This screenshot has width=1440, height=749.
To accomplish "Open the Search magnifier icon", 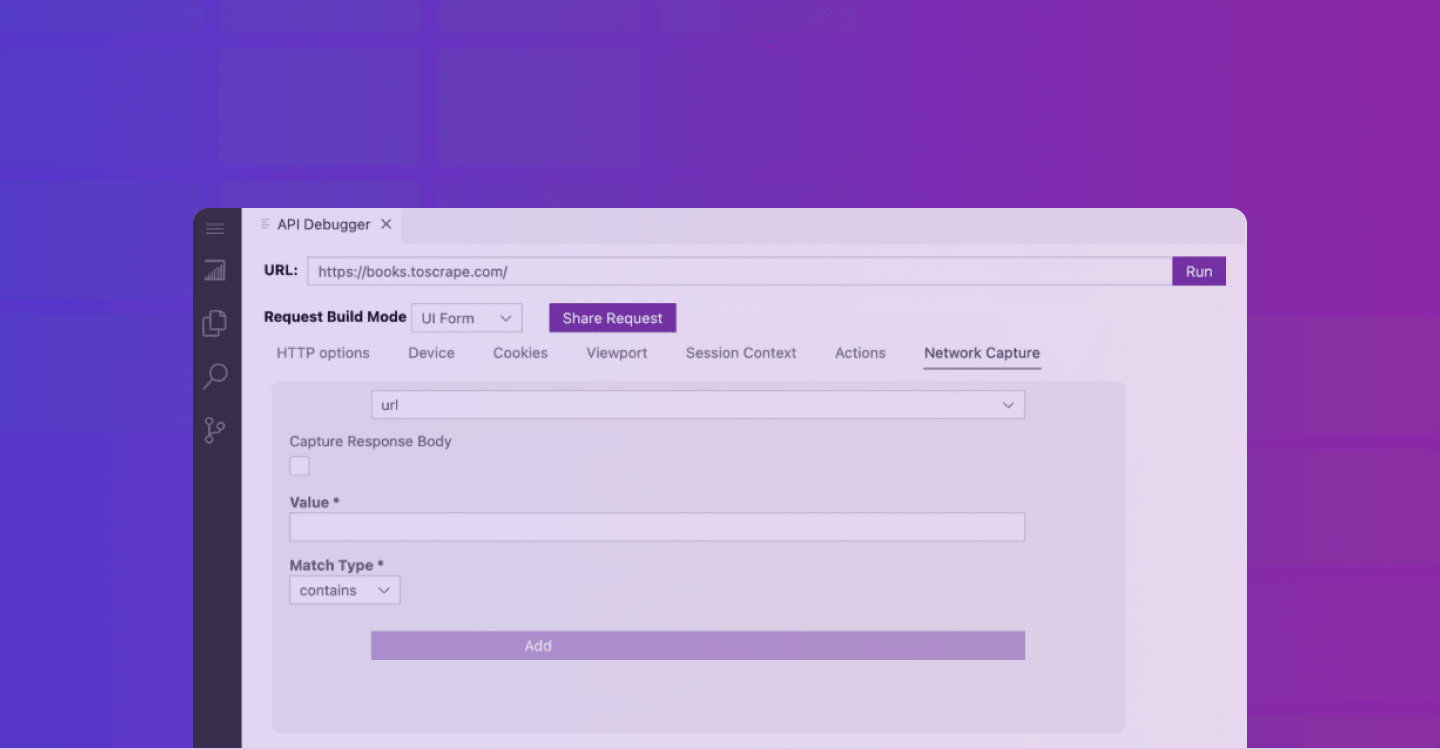I will (x=215, y=376).
